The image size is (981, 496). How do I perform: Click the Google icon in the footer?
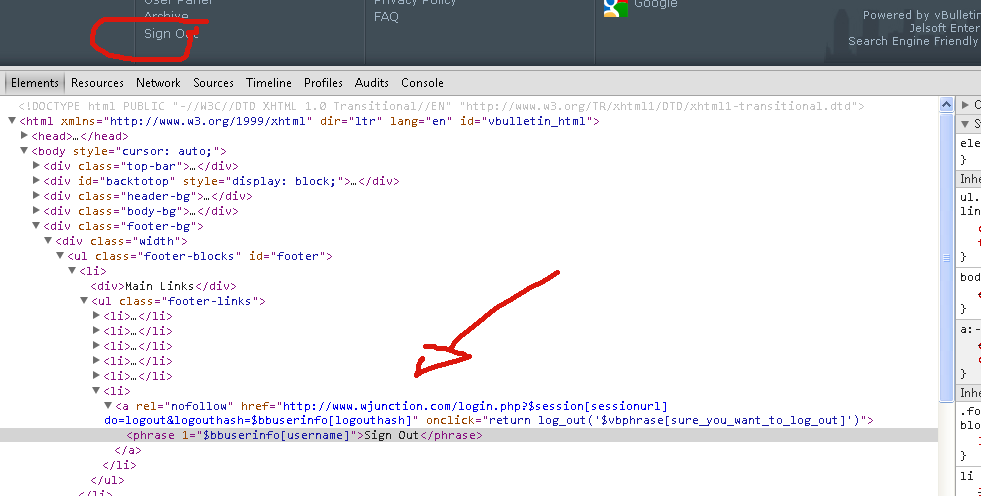(615, 6)
